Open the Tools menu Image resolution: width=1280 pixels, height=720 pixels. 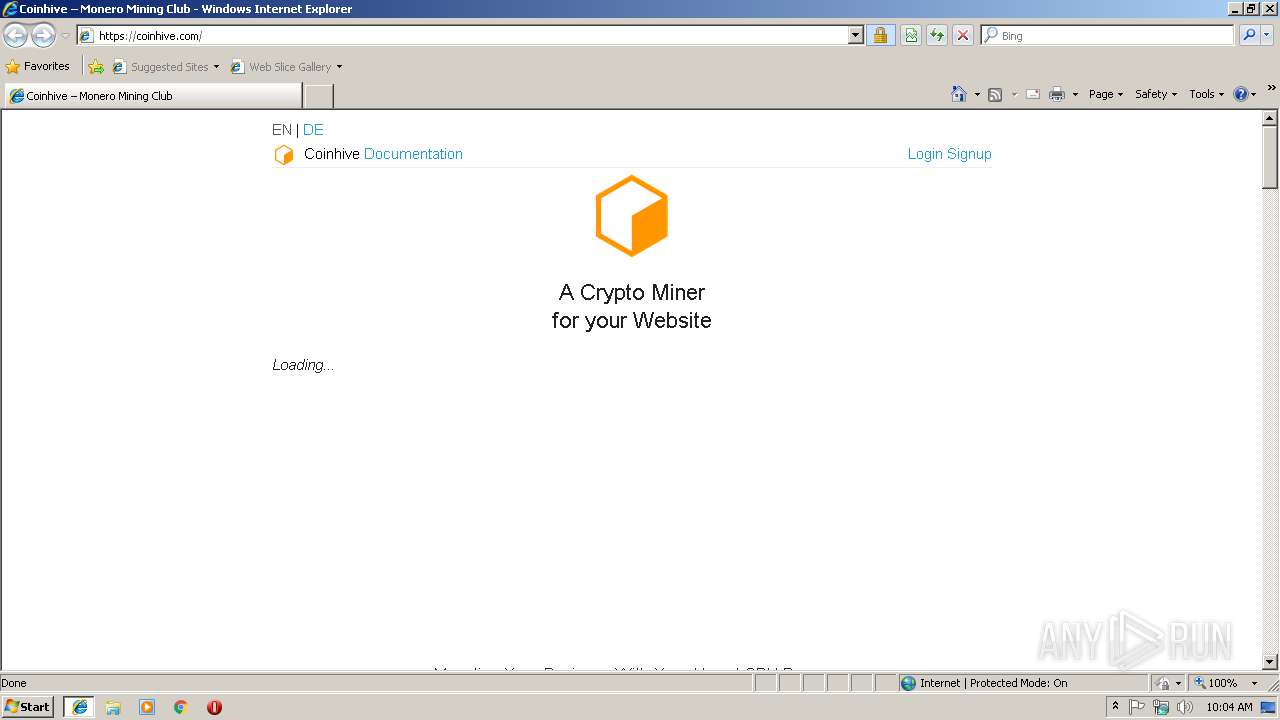1206,94
